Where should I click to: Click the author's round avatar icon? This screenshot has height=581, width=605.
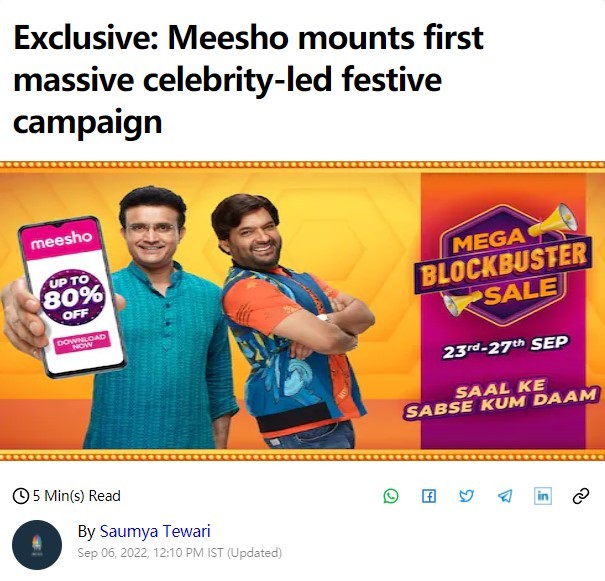[37, 544]
